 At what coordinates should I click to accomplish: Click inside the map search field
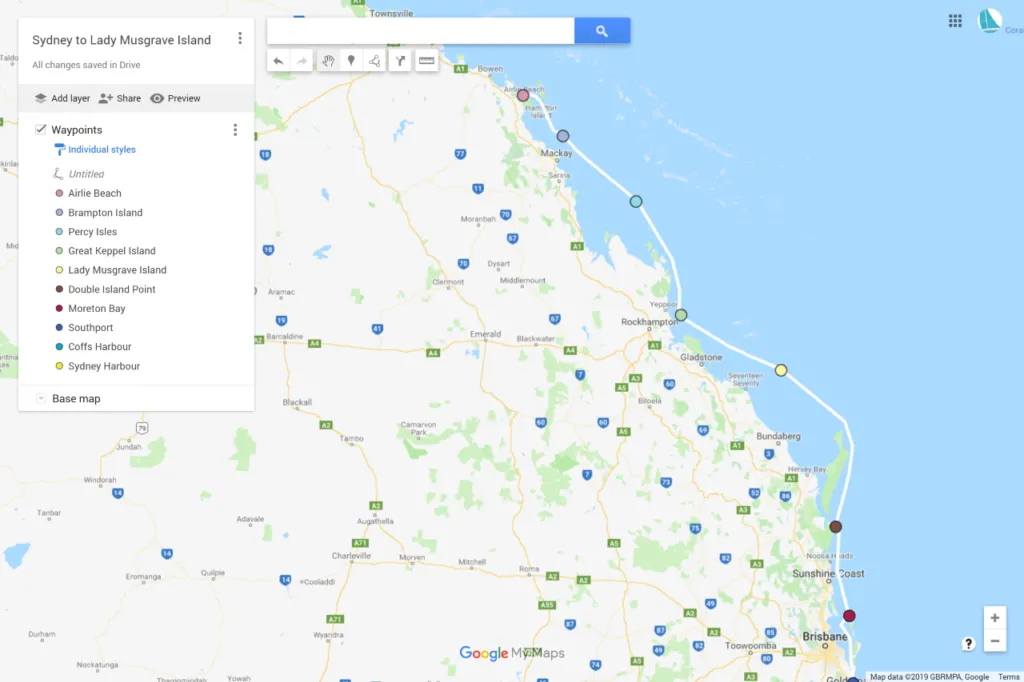coord(421,31)
